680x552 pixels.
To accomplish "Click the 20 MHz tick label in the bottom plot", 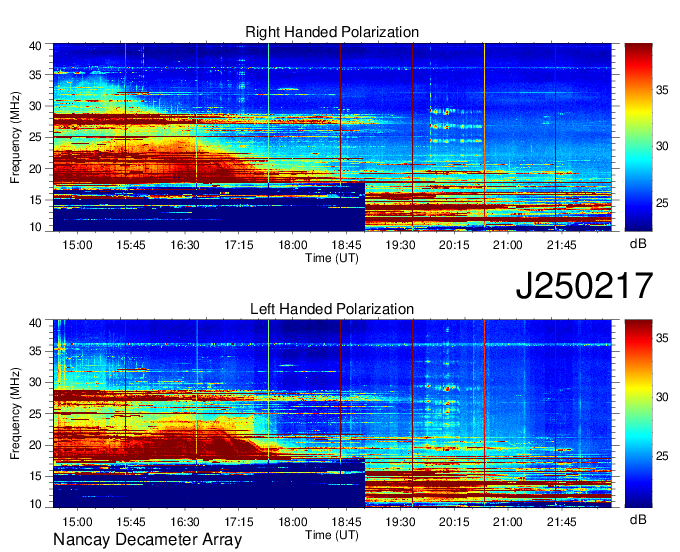I will [35, 445].
